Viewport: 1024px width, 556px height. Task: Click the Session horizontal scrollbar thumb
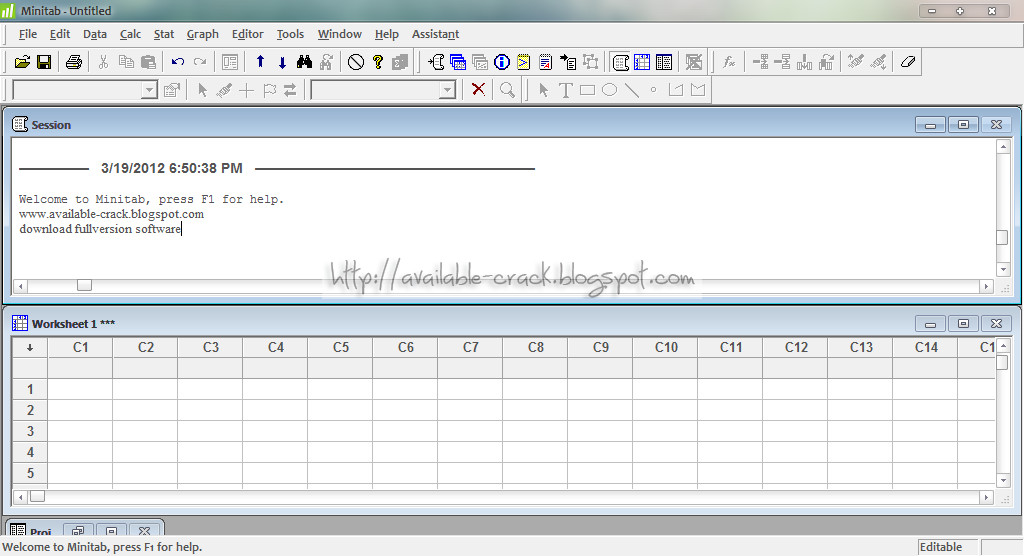pyautogui.click(x=84, y=286)
